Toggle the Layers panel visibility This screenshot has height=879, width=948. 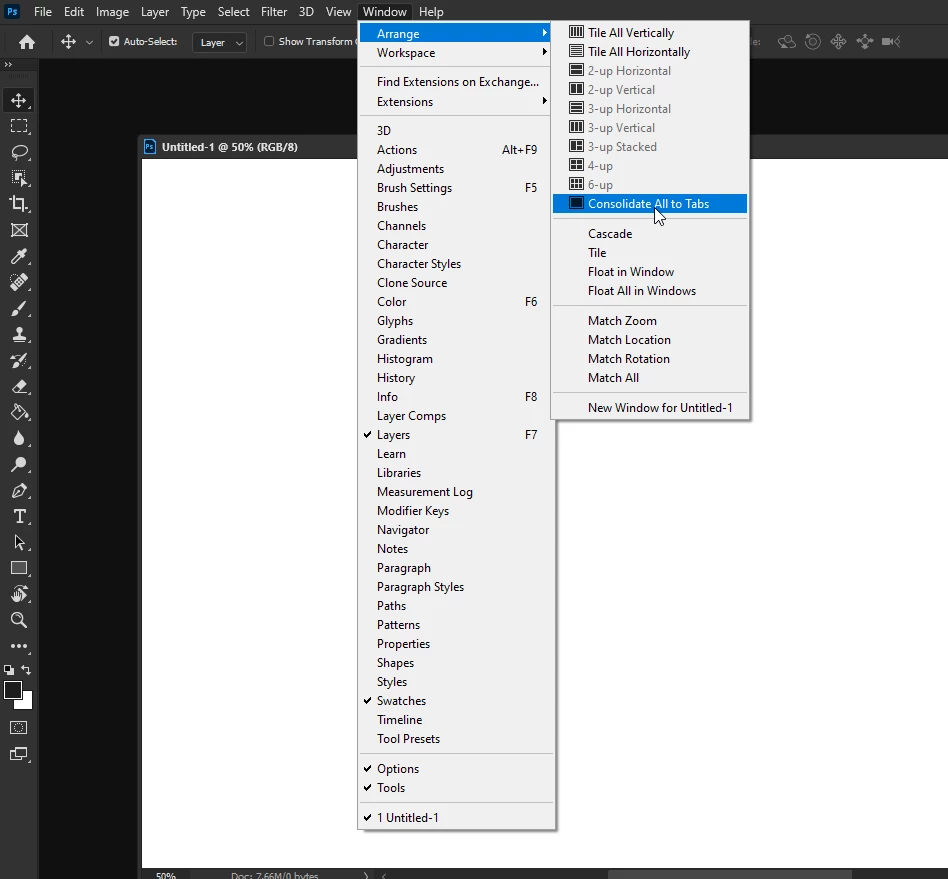tap(456, 435)
